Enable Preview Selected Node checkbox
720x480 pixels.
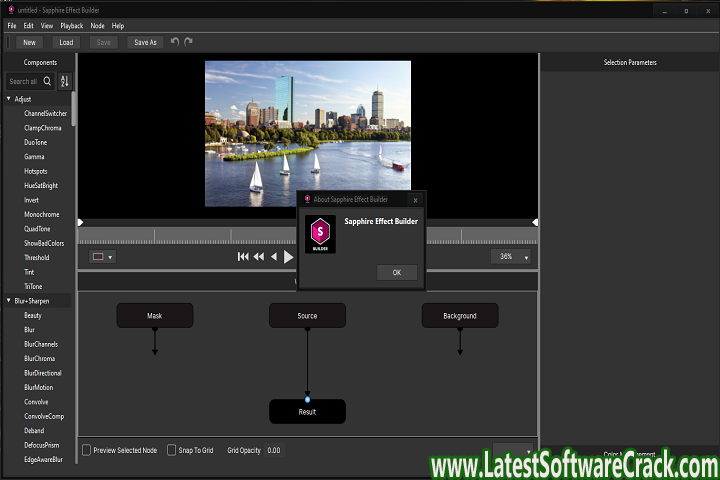(x=87, y=450)
